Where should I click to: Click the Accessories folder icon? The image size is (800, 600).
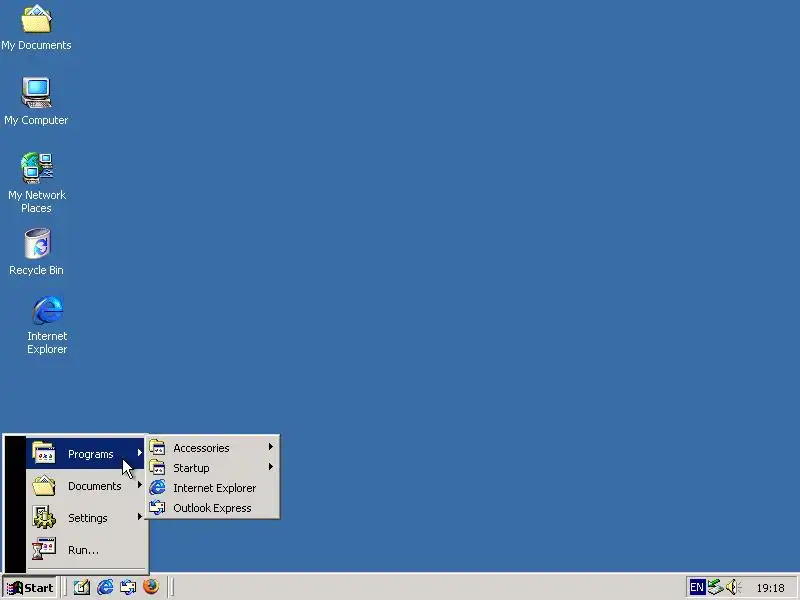[157, 447]
